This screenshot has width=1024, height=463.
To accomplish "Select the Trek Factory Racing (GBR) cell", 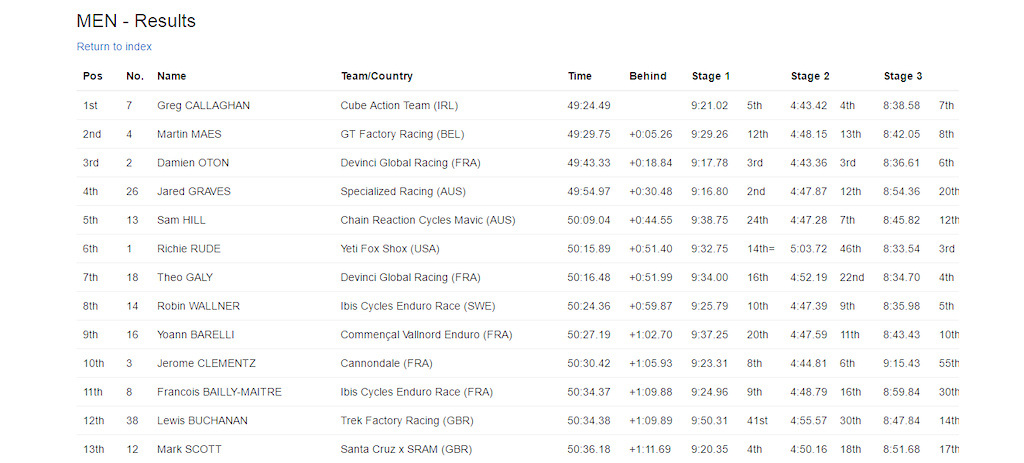I will click(x=407, y=421).
